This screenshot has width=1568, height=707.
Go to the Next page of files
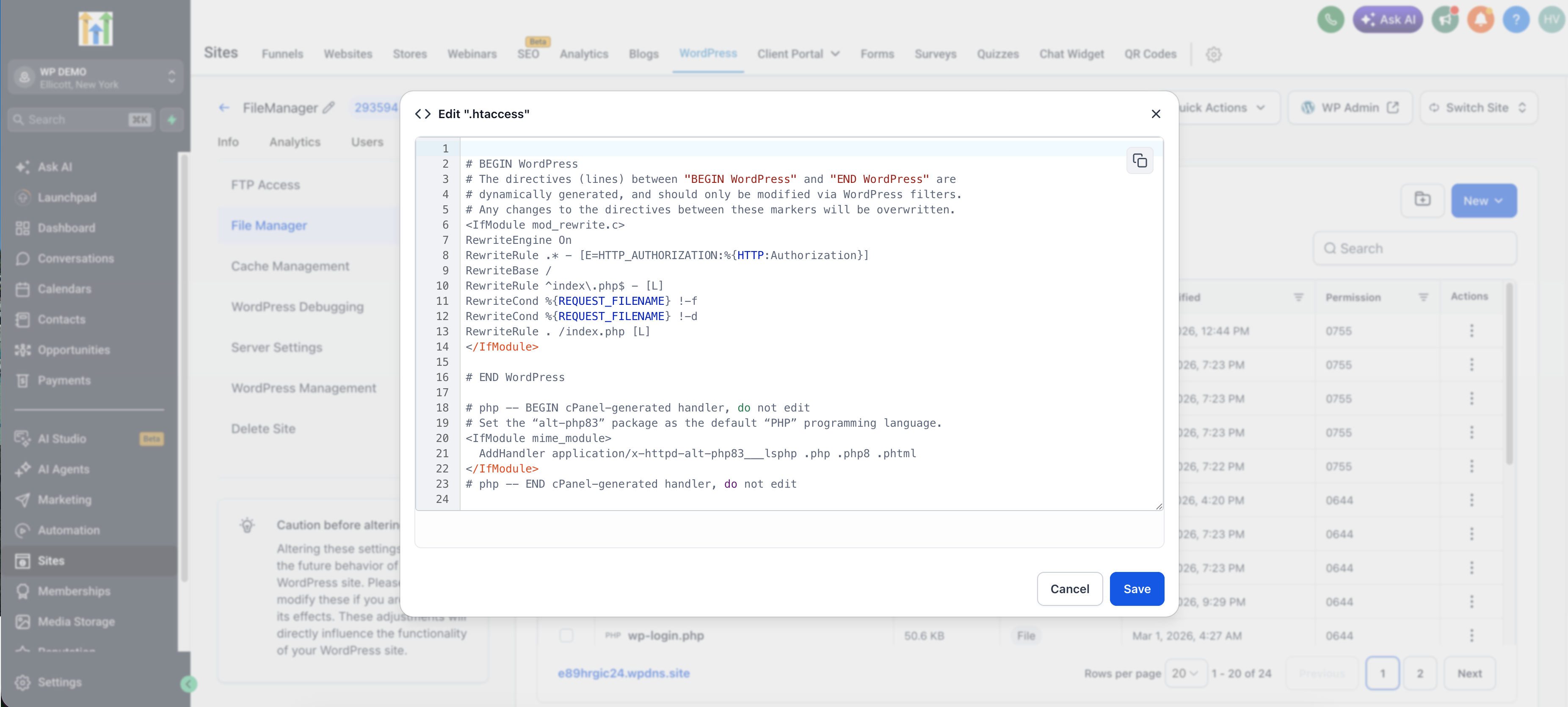[x=1469, y=673]
